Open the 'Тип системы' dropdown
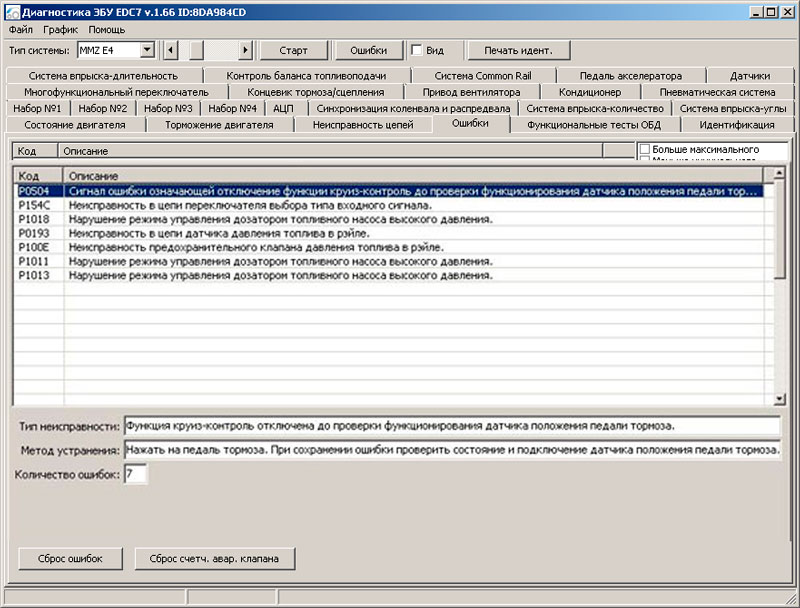The image size is (800, 608). point(147,50)
